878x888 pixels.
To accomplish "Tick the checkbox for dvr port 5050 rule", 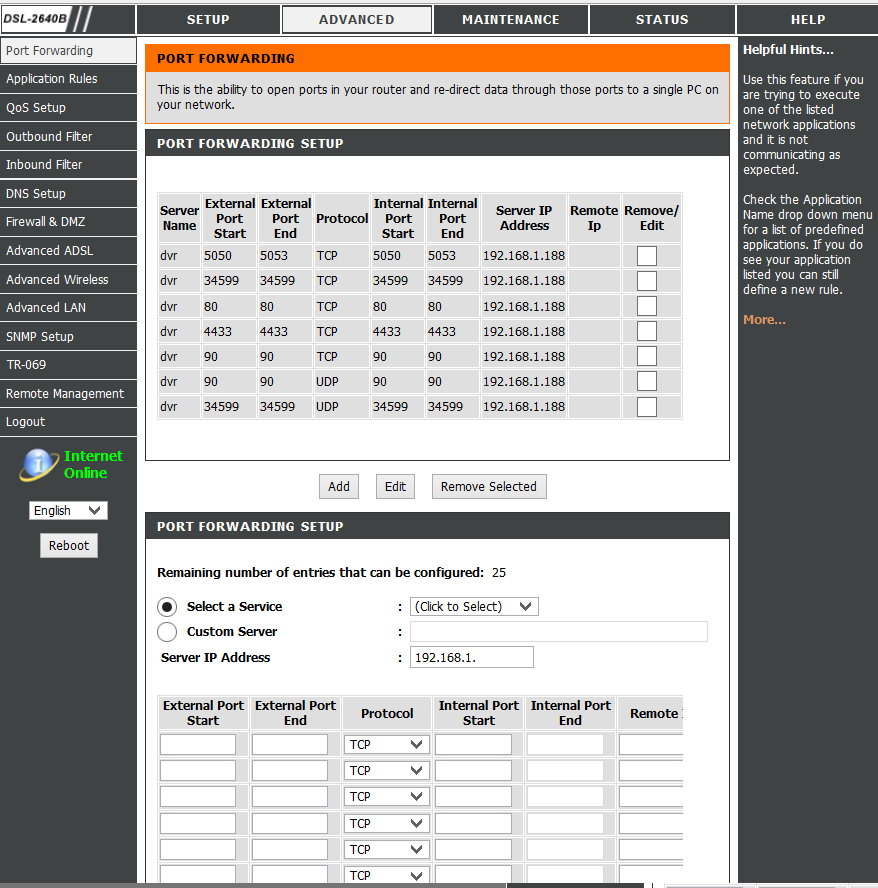I will click(646, 256).
